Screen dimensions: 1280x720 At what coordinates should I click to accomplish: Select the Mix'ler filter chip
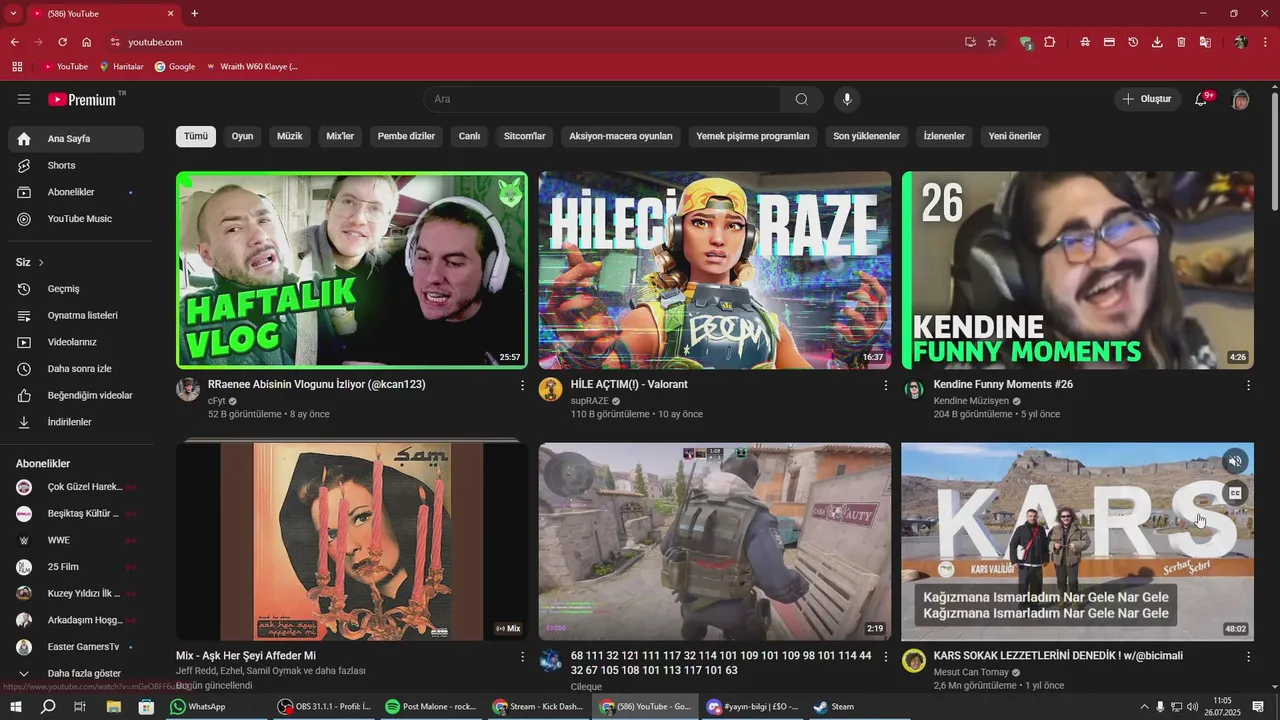point(340,136)
